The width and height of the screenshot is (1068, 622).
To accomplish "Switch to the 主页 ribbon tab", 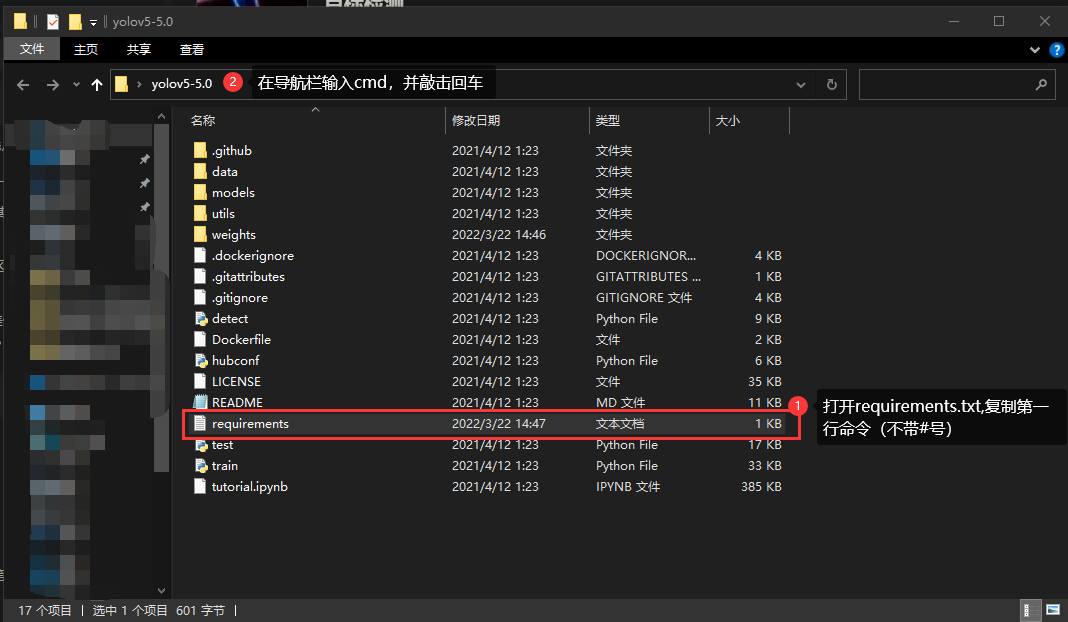I will tap(86, 50).
